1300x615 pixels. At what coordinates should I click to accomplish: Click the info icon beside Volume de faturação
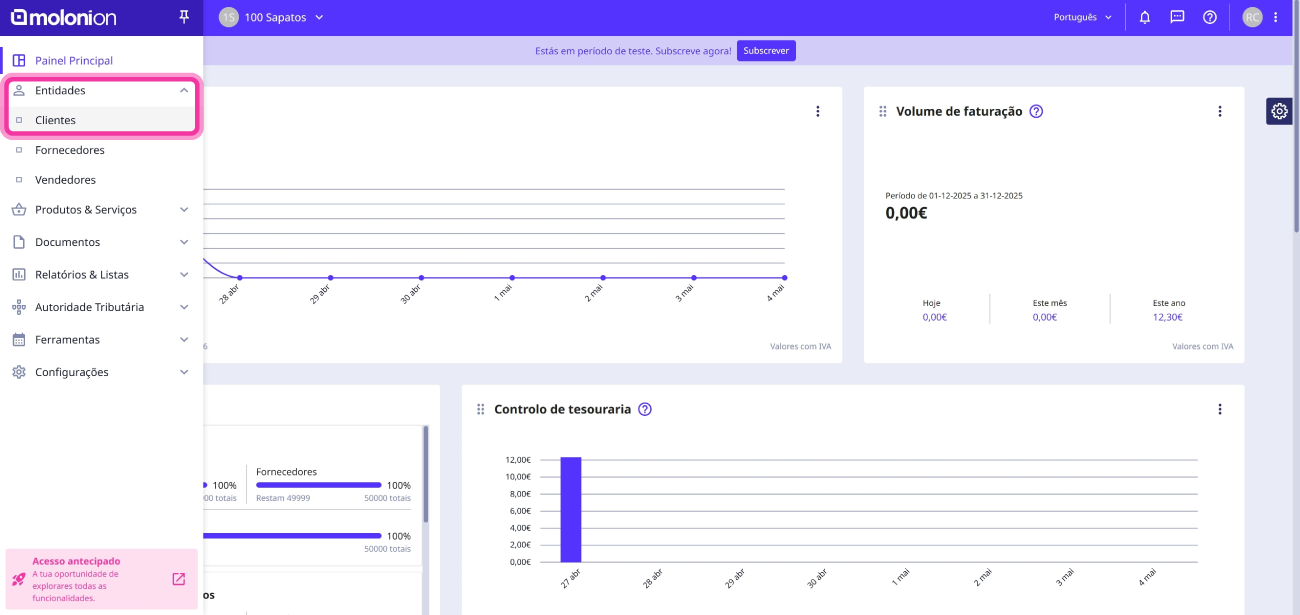click(x=1036, y=111)
